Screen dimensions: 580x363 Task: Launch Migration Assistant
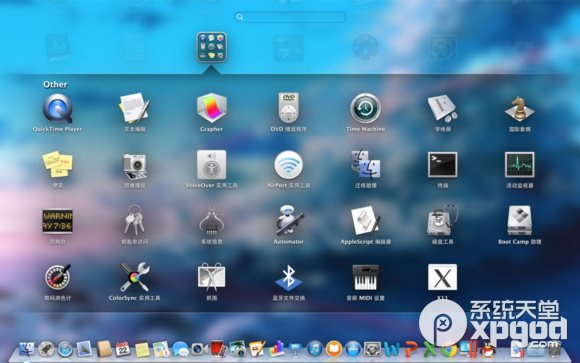point(365,165)
